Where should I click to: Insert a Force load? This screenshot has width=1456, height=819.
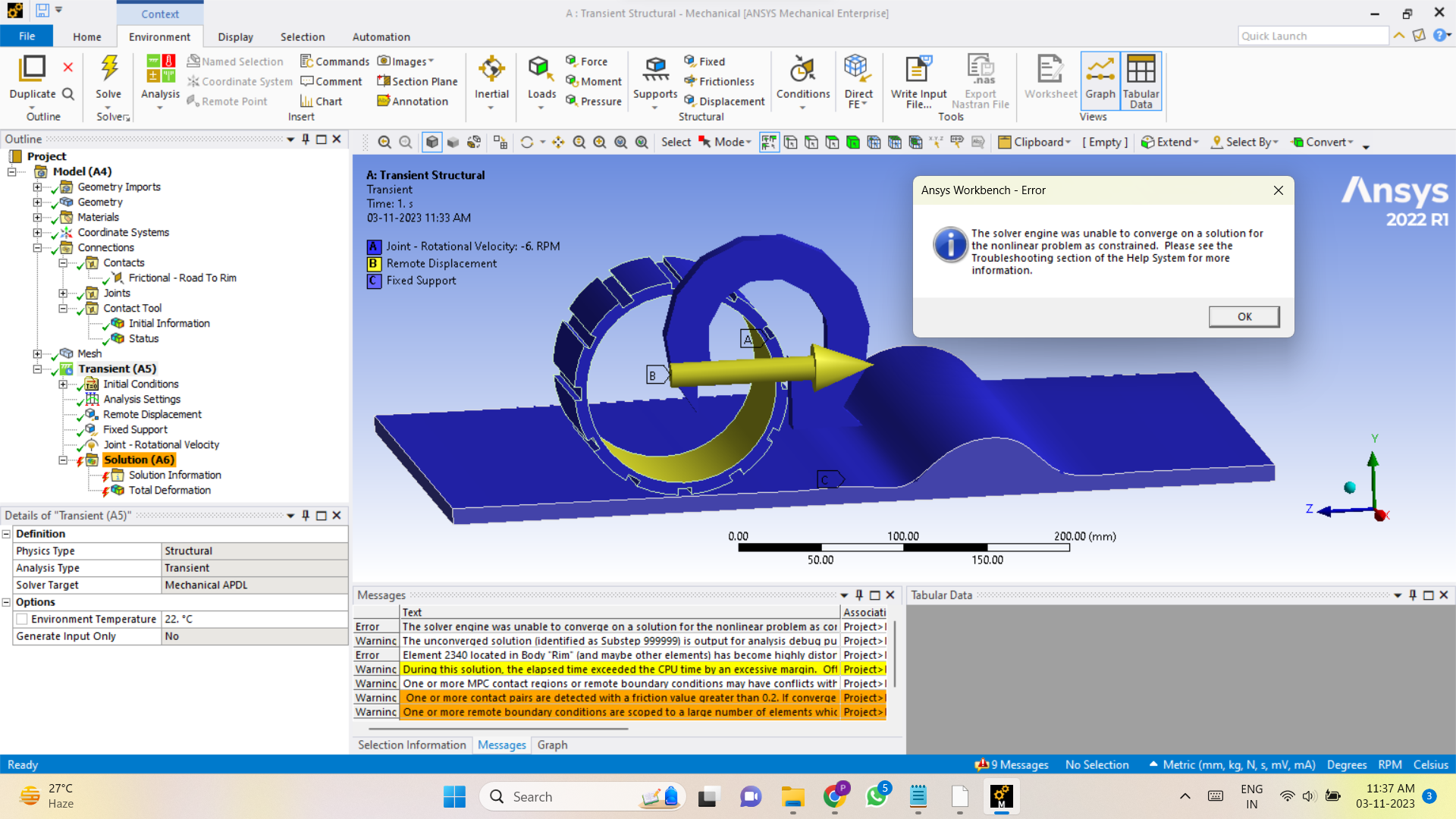(x=586, y=61)
